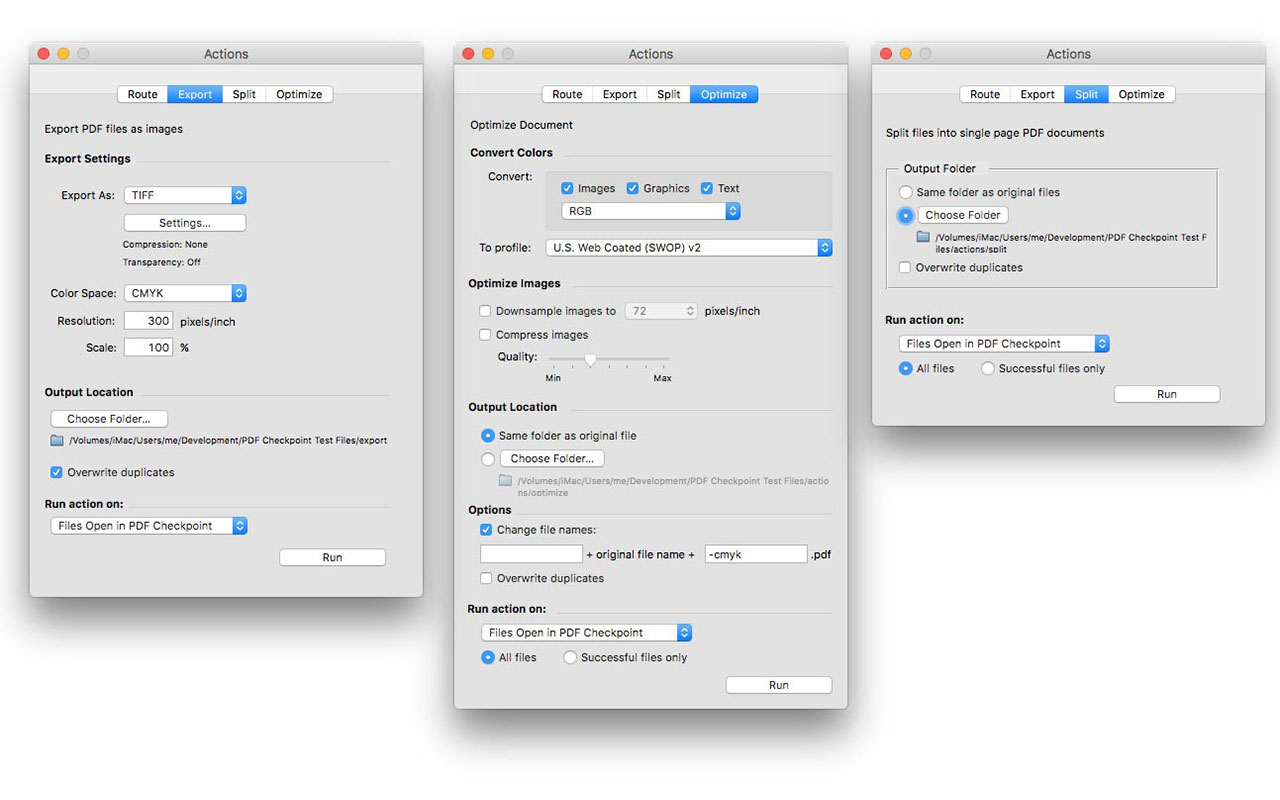
Task: Open the Optimize tab in Split window
Action: click(1141, 95)
